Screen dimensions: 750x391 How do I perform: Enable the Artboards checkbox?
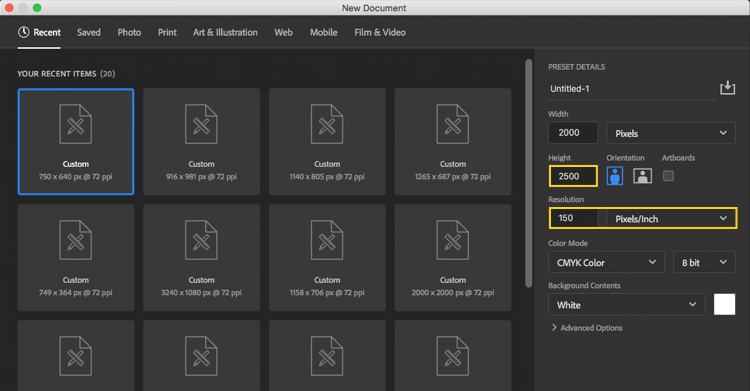pos(668,176)
